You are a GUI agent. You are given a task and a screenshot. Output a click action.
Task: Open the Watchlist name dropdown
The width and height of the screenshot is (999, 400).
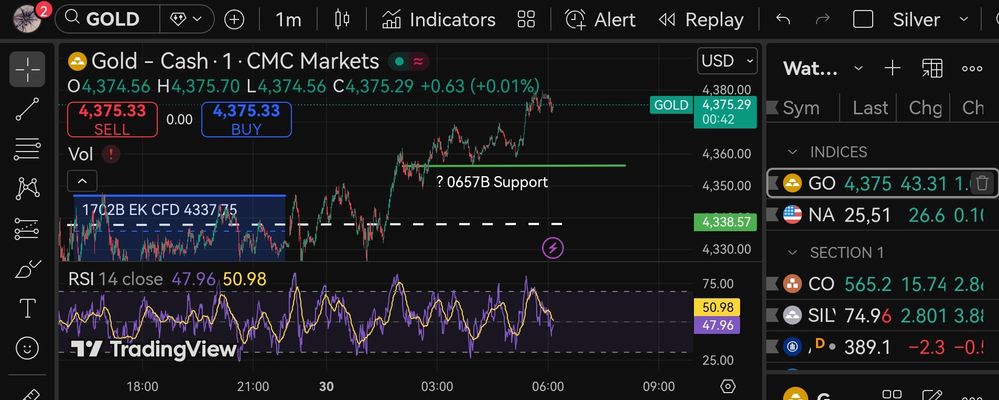click(x=823, y=68)
